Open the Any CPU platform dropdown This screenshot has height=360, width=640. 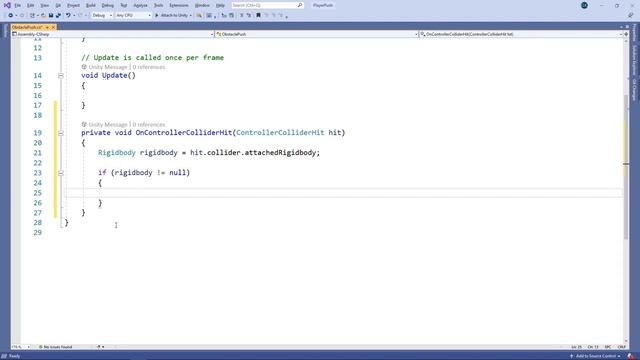[133, 16]
